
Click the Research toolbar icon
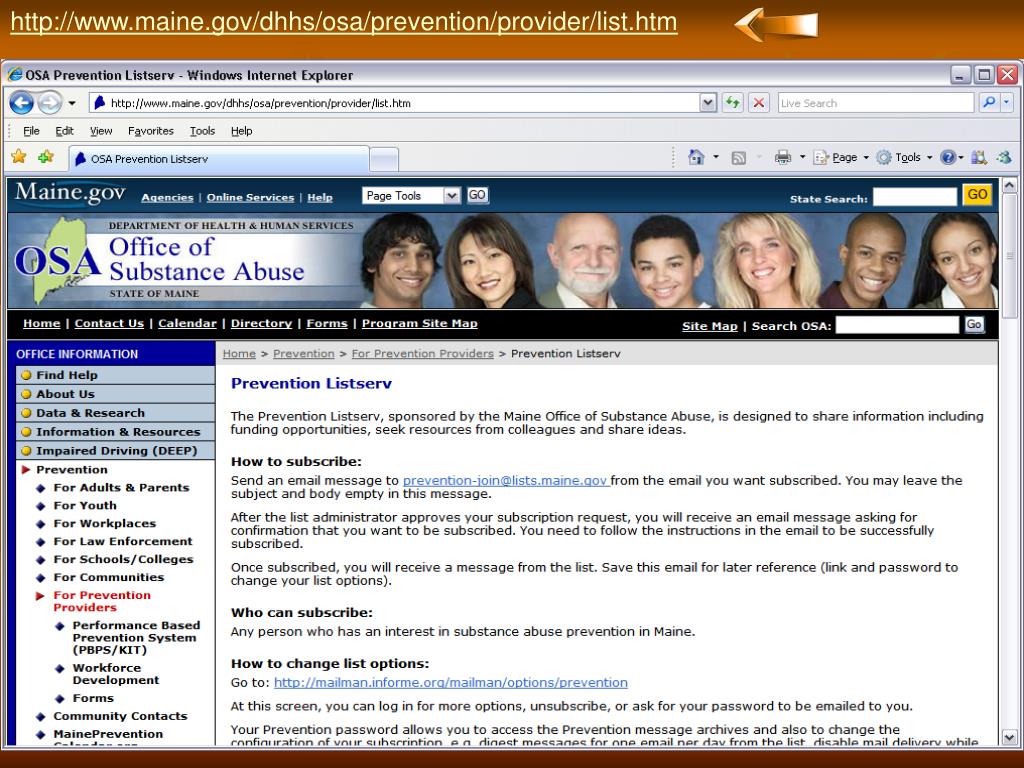(x=978, y=157)
